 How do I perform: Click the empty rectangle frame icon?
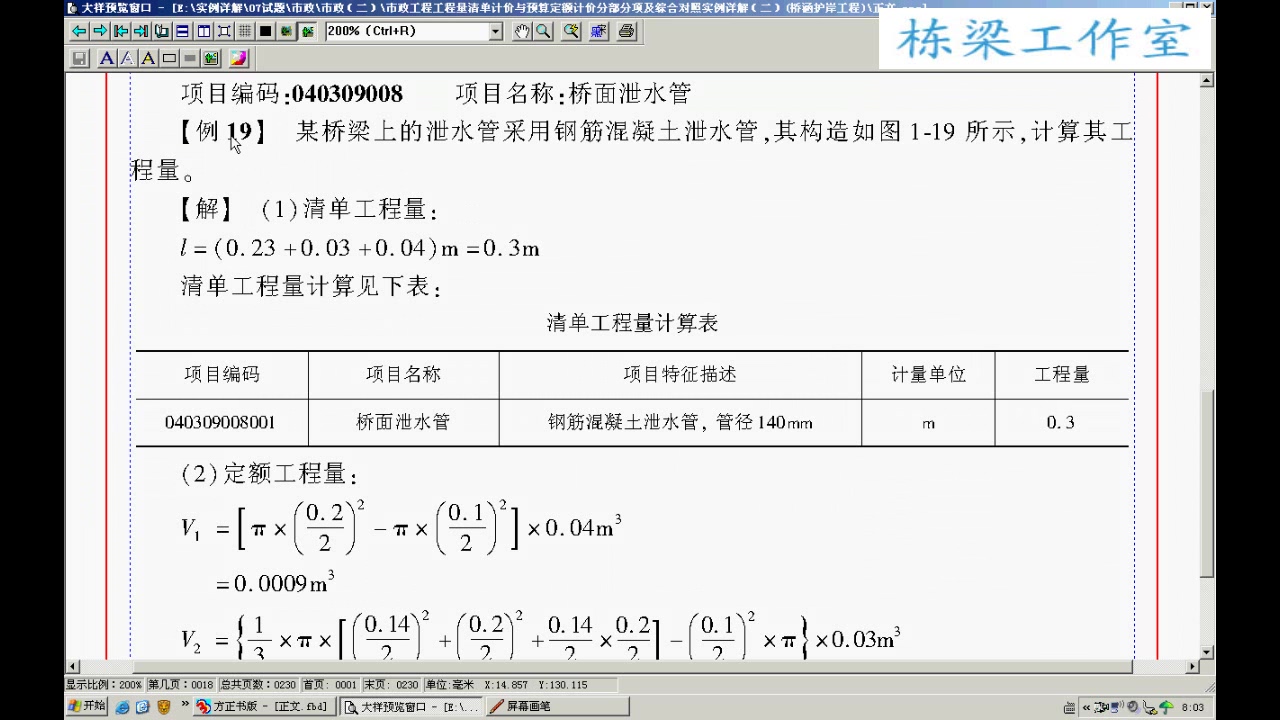(x=169, y=58)
